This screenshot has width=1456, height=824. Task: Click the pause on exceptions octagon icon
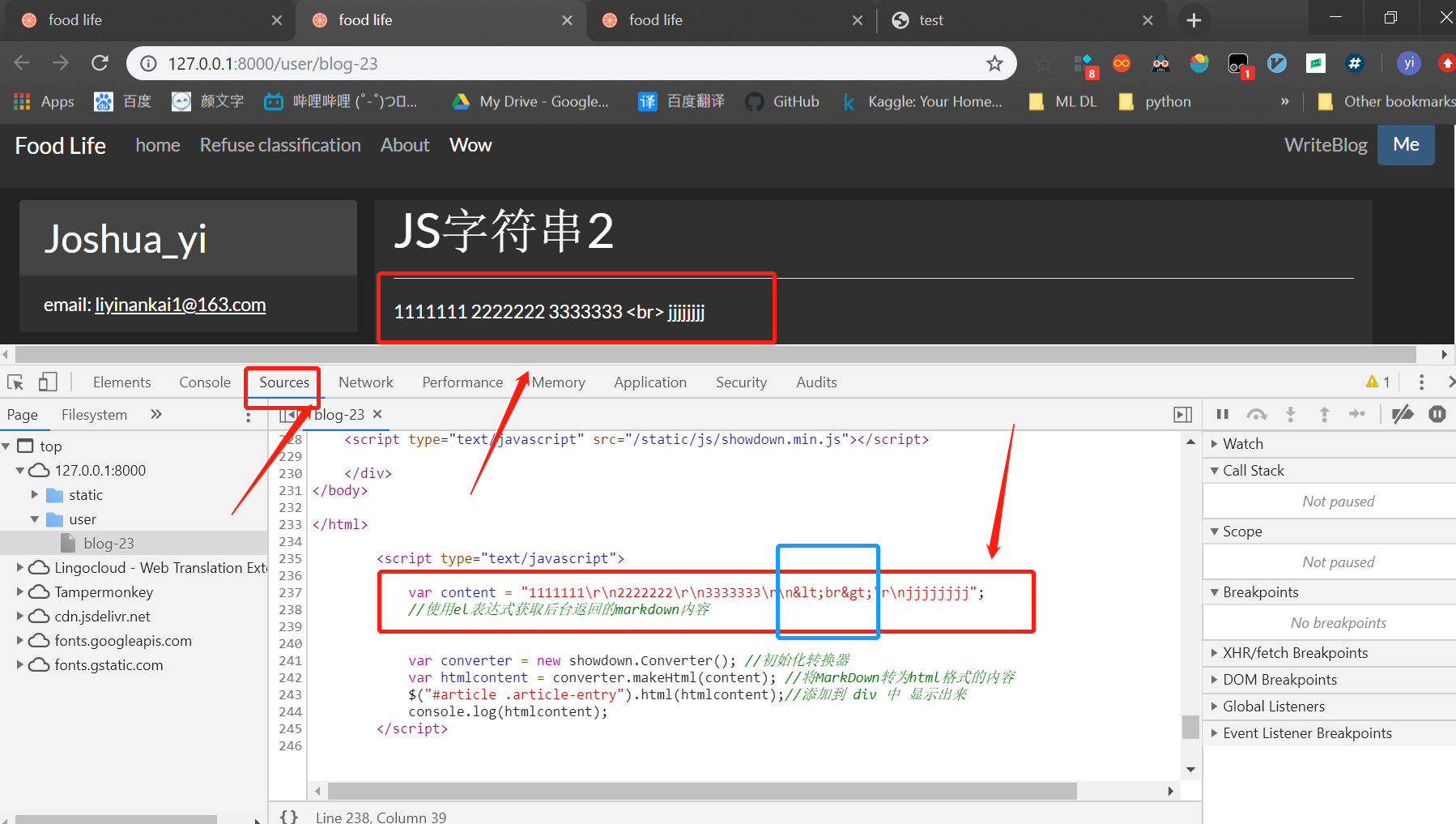click(x=1437, y=414)
